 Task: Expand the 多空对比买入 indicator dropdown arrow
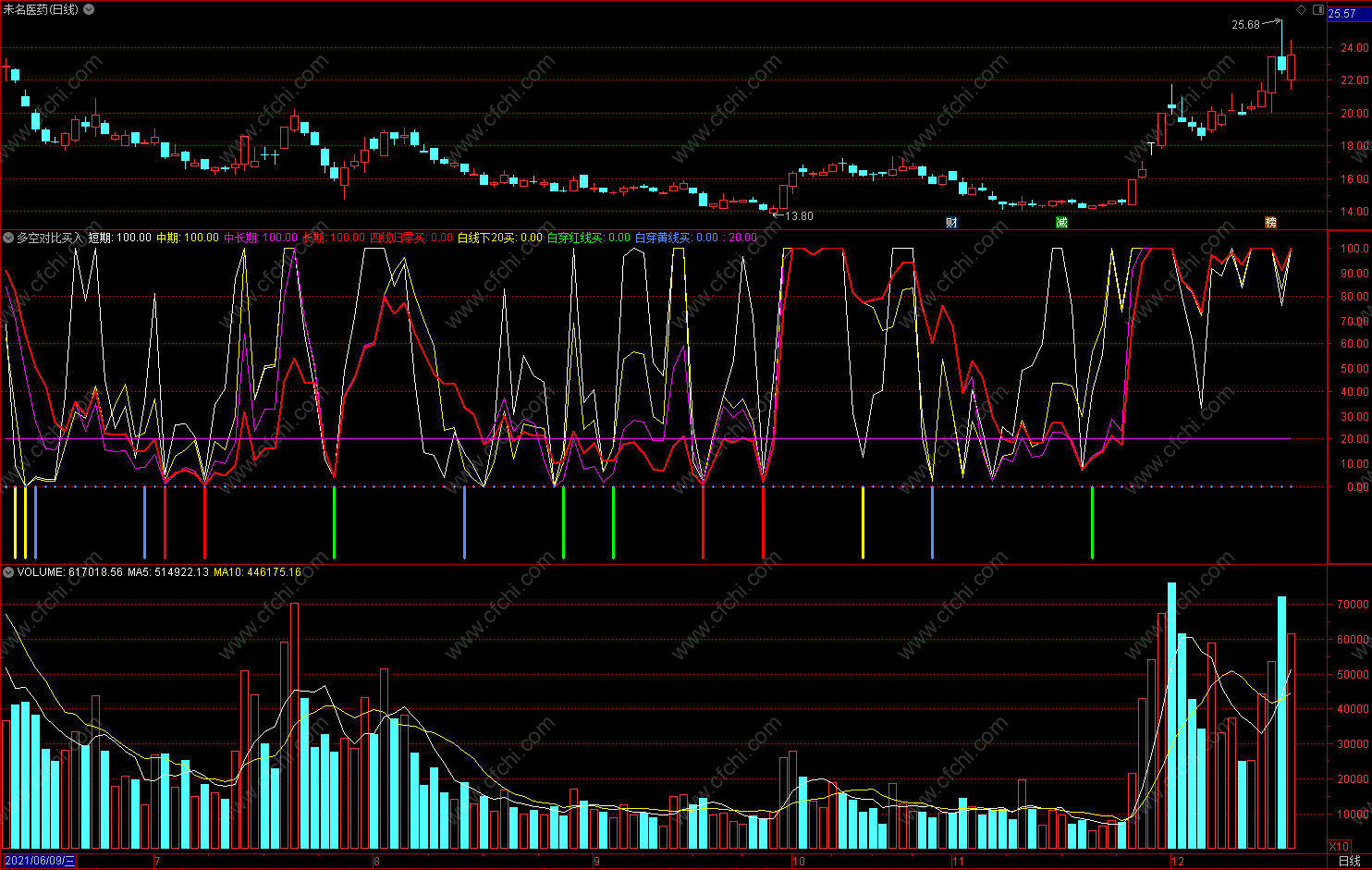pyautogui.click(x=8, y=238)
